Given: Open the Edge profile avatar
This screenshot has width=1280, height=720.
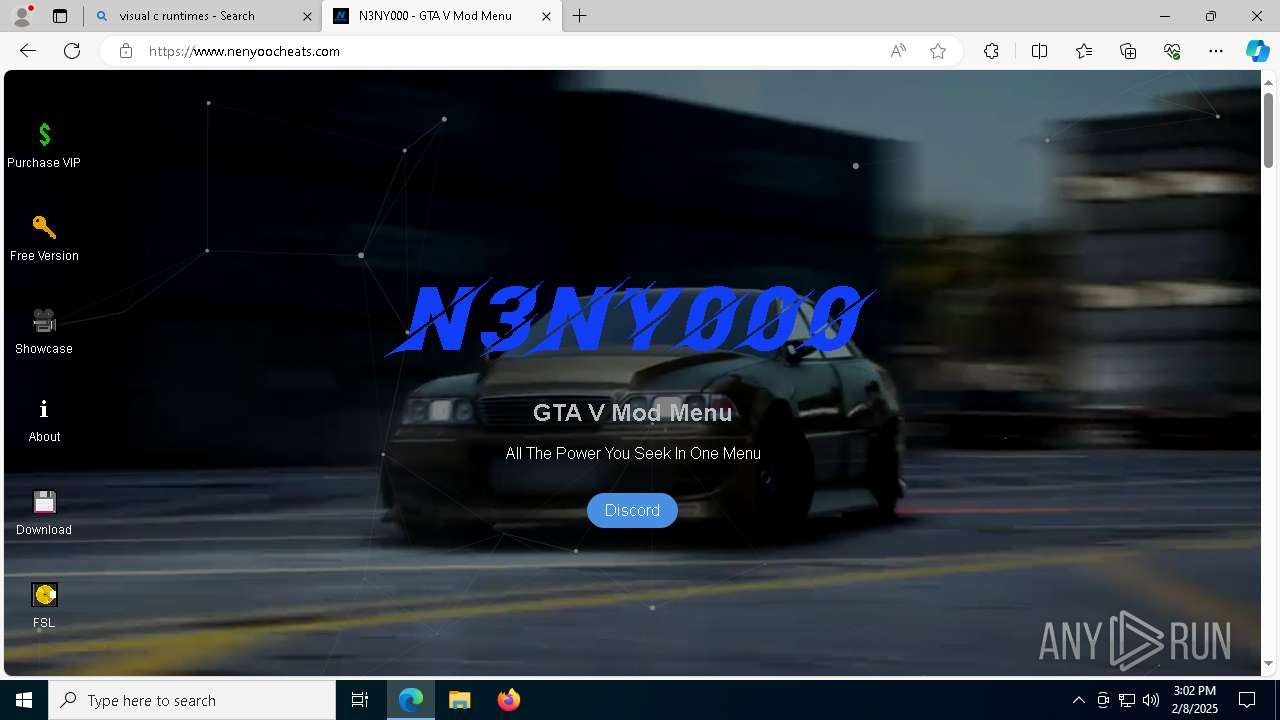Looking at the screenshot, I should tap(22, 16).
